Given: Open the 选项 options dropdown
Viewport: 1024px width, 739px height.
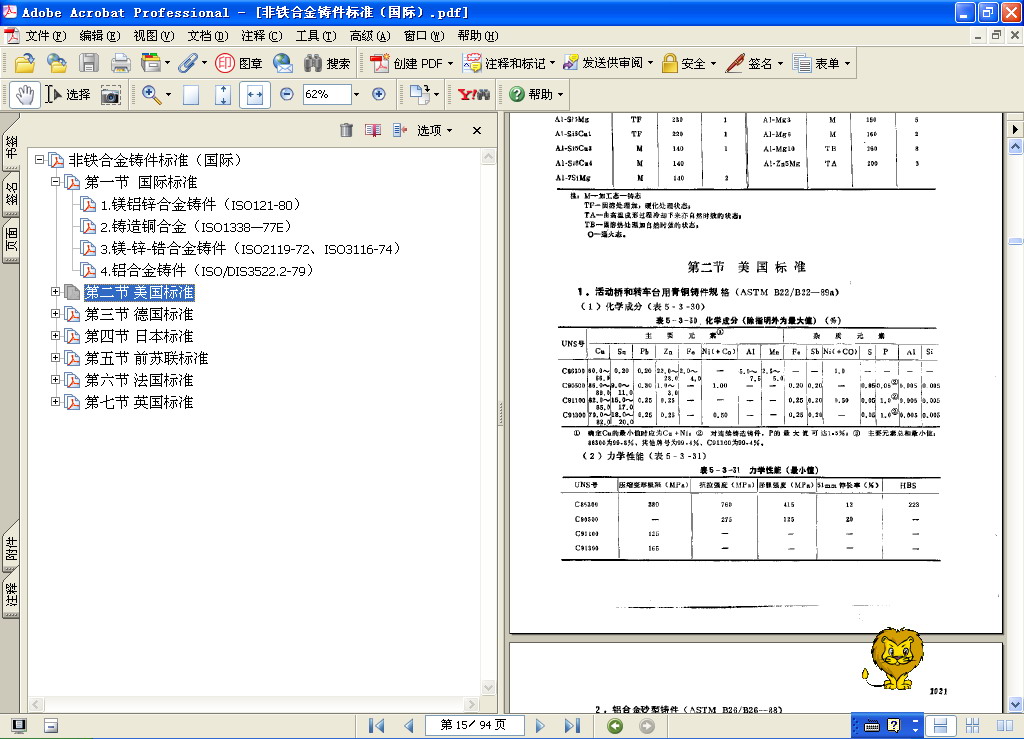Looking at the screenshot, I should 434,131.
